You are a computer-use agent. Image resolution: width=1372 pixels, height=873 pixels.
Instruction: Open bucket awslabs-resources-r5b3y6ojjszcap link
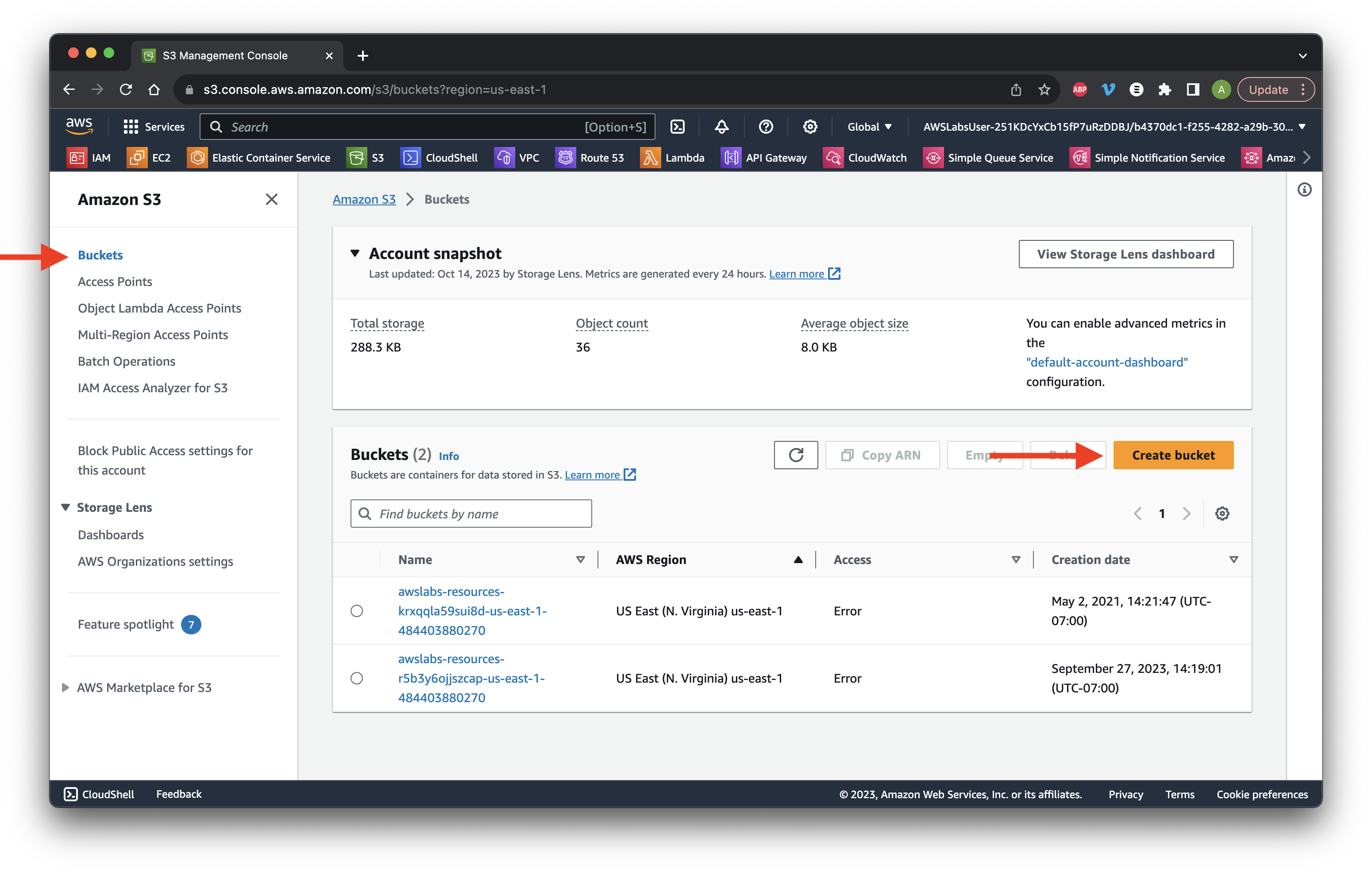click(471, 678)
